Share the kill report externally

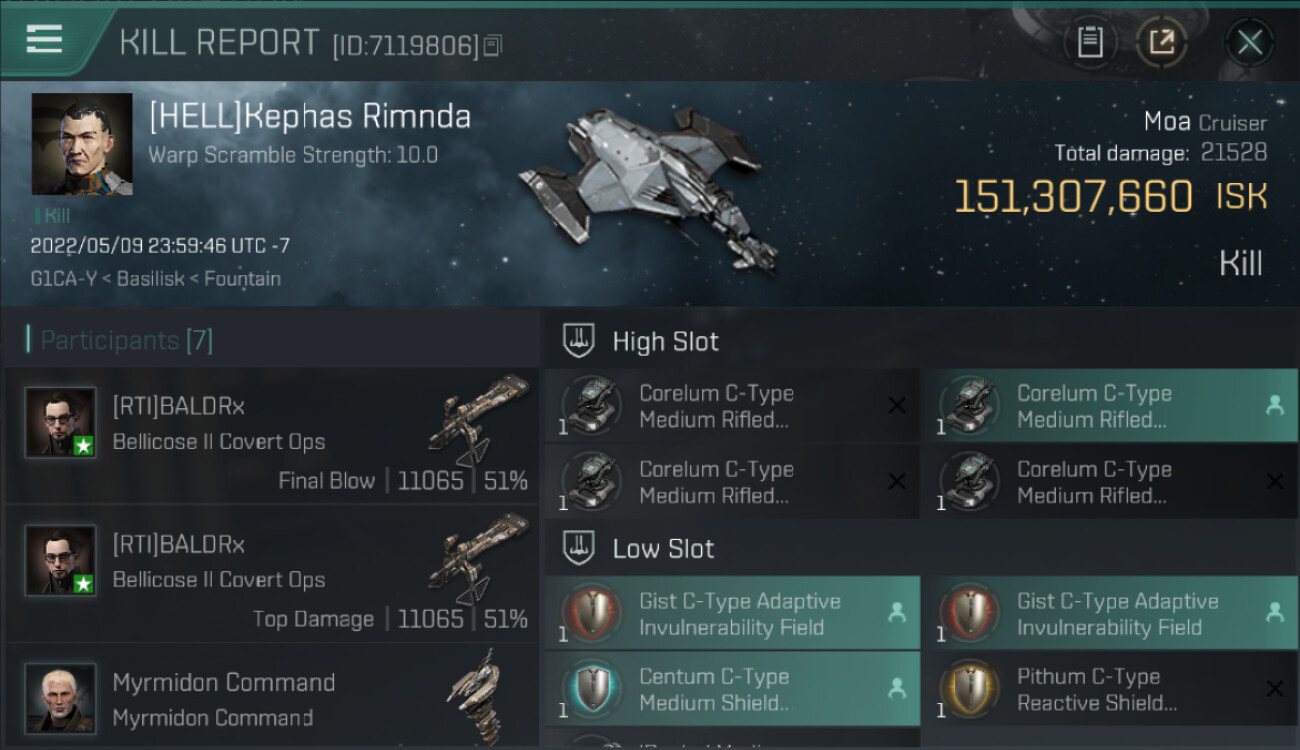point(1161,42)
